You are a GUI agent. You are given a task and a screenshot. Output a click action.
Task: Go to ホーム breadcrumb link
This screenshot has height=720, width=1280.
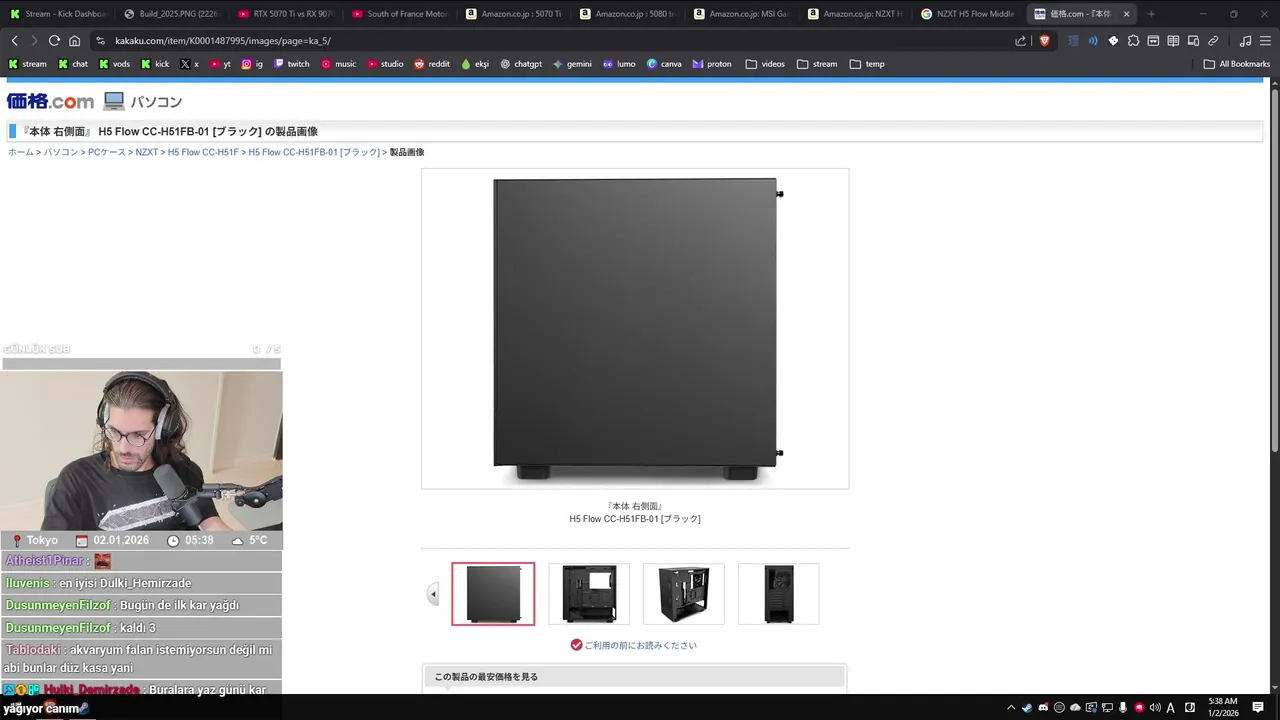(x=21, y=152)
